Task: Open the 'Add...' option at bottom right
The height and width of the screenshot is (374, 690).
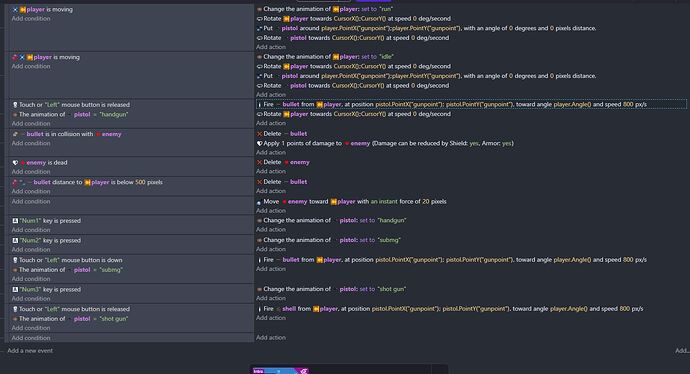Action: click(x=682, y=351)
